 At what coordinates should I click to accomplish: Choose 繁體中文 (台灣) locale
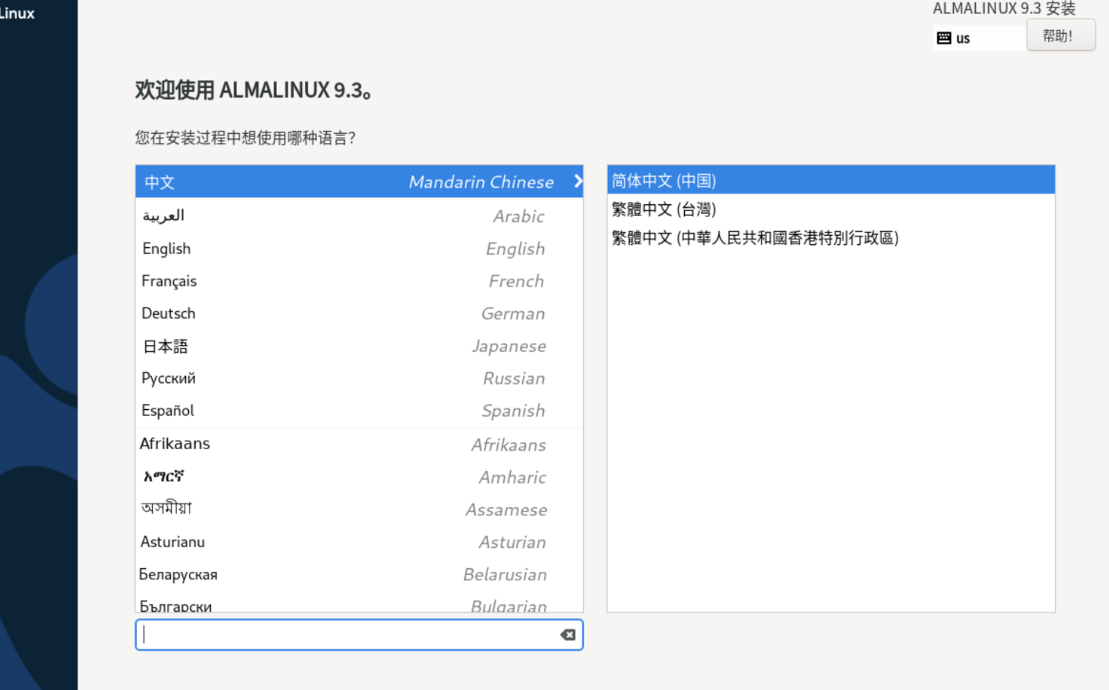[x=831, y=209]
